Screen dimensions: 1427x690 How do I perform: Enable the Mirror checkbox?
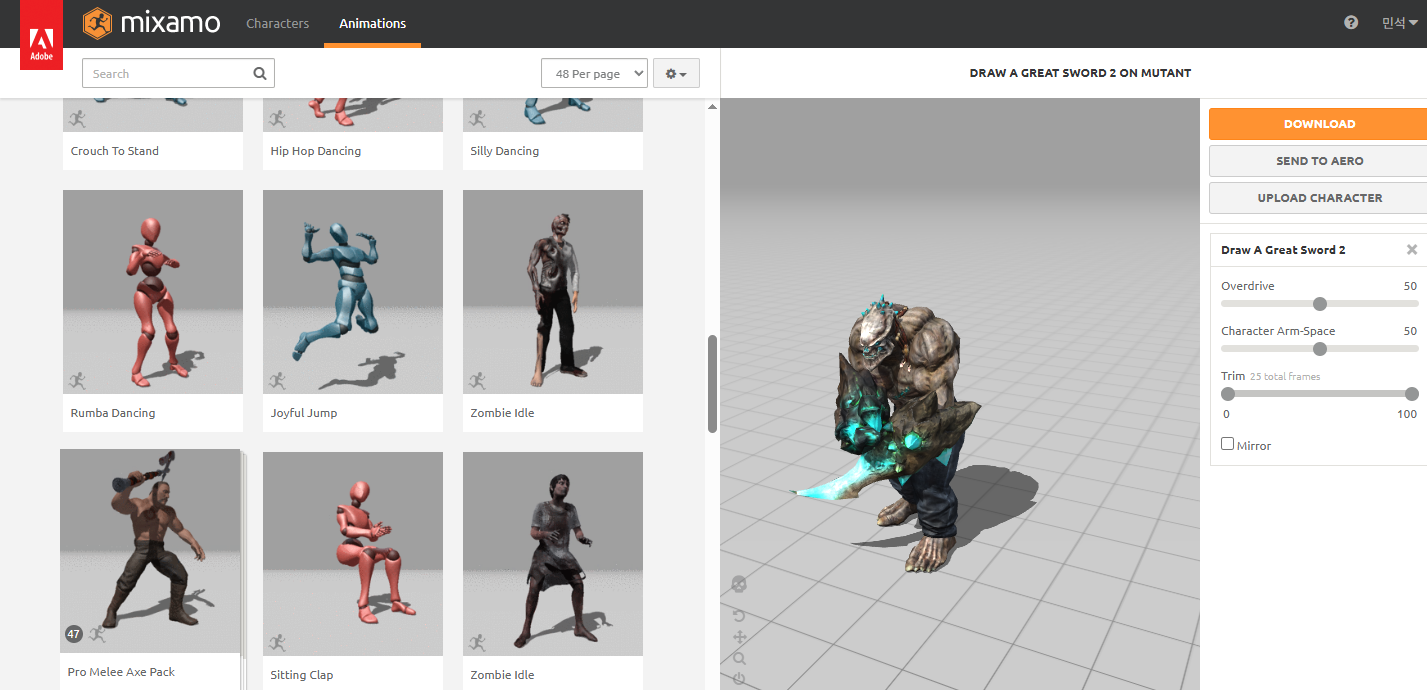click(x=1227, y=444)
